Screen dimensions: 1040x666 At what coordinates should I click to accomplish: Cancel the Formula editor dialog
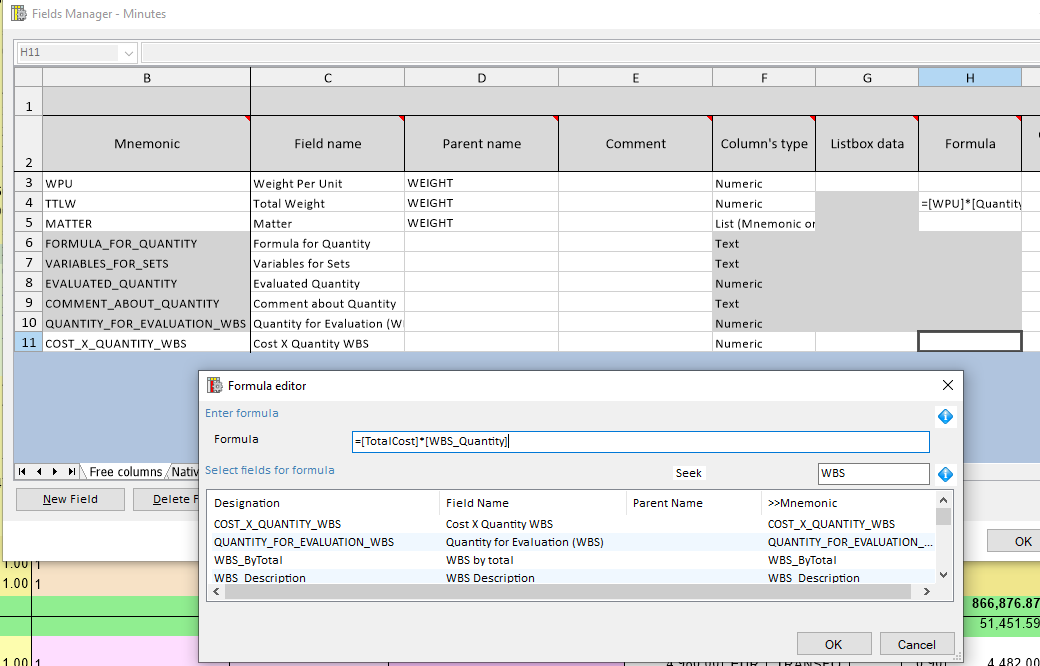coord(916,644)
